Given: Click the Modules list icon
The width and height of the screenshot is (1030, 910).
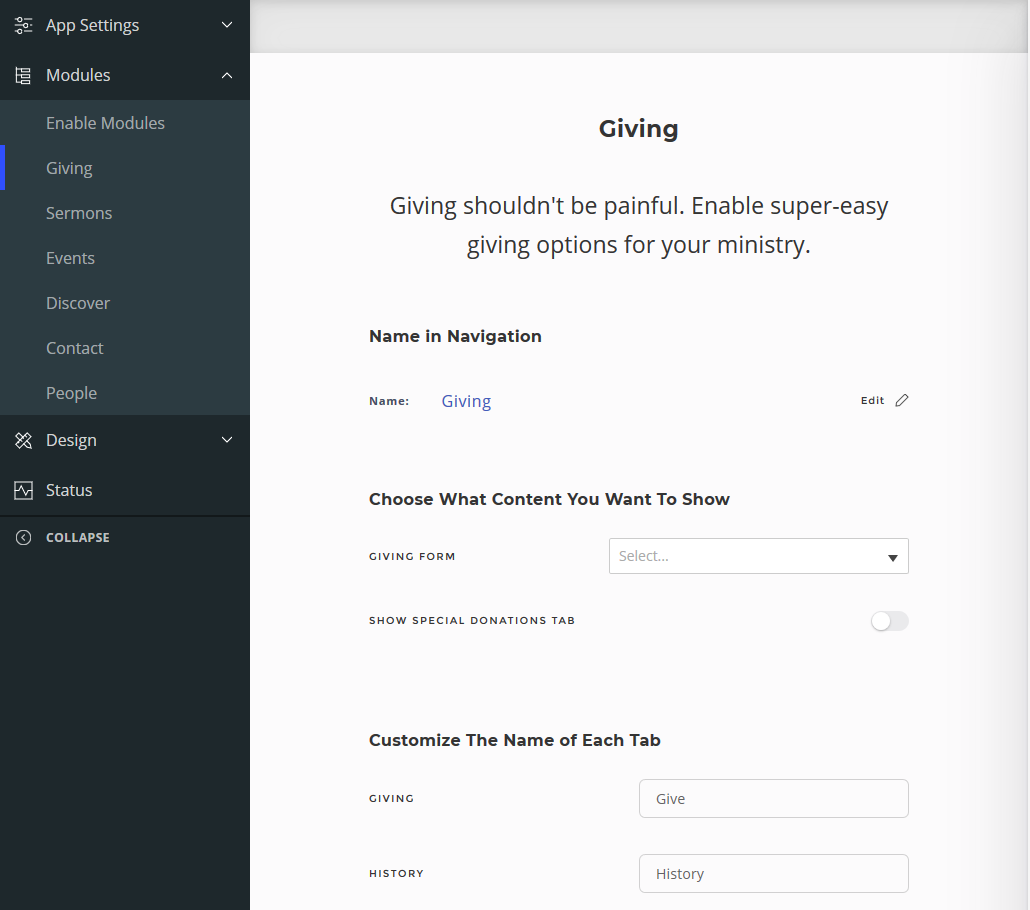Looking at the screenshot, I should [23, 76].
